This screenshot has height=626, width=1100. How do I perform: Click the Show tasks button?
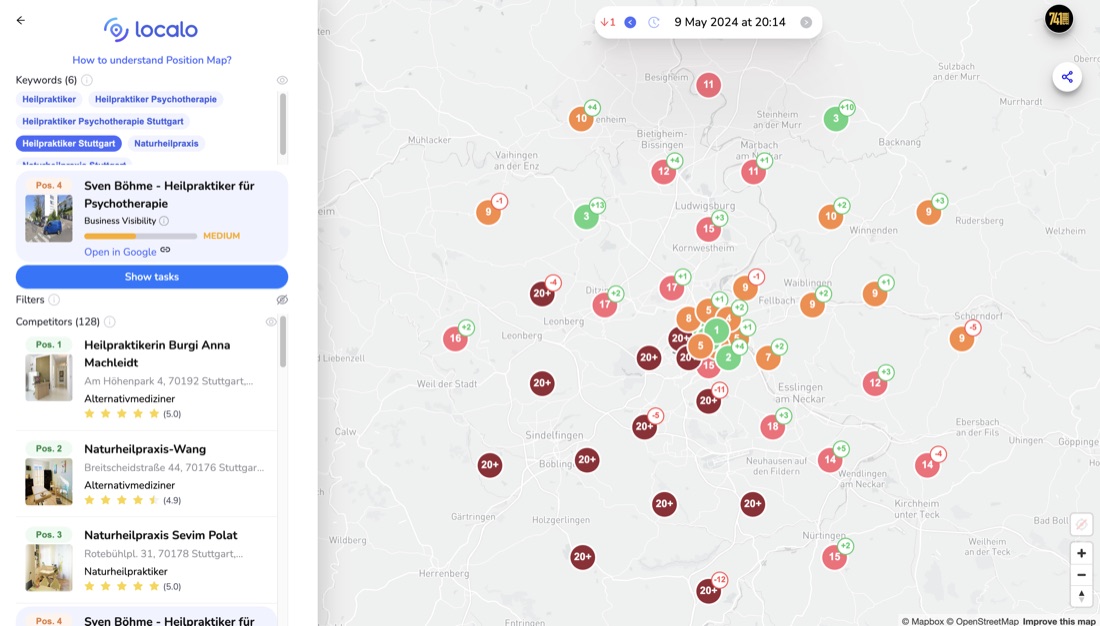pos(152,277)
